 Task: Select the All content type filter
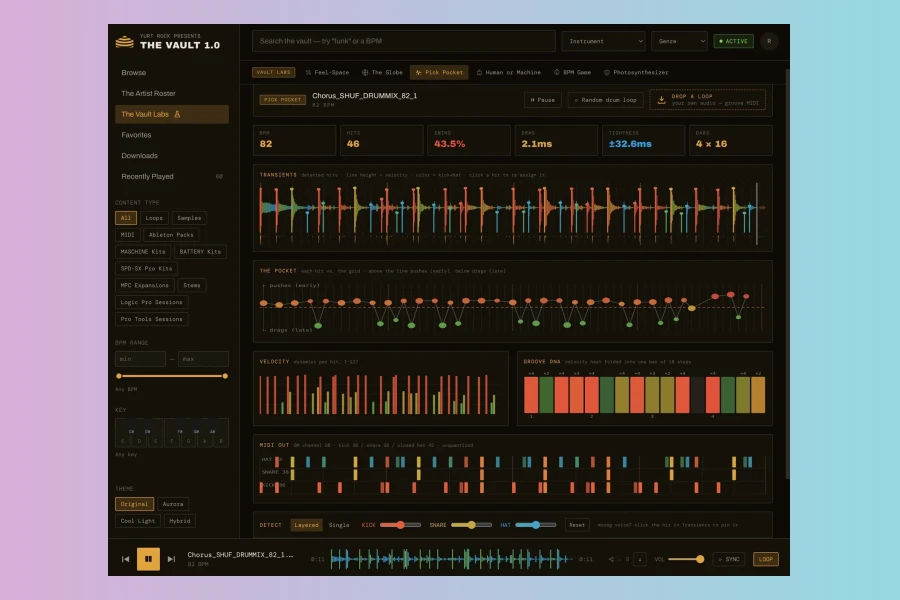click(x=126, y=218)
